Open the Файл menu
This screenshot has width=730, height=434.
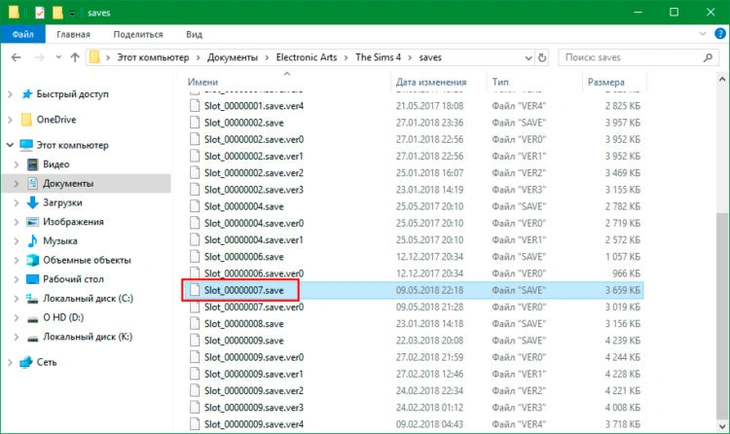pyautogui.click(x=21, y=34)
